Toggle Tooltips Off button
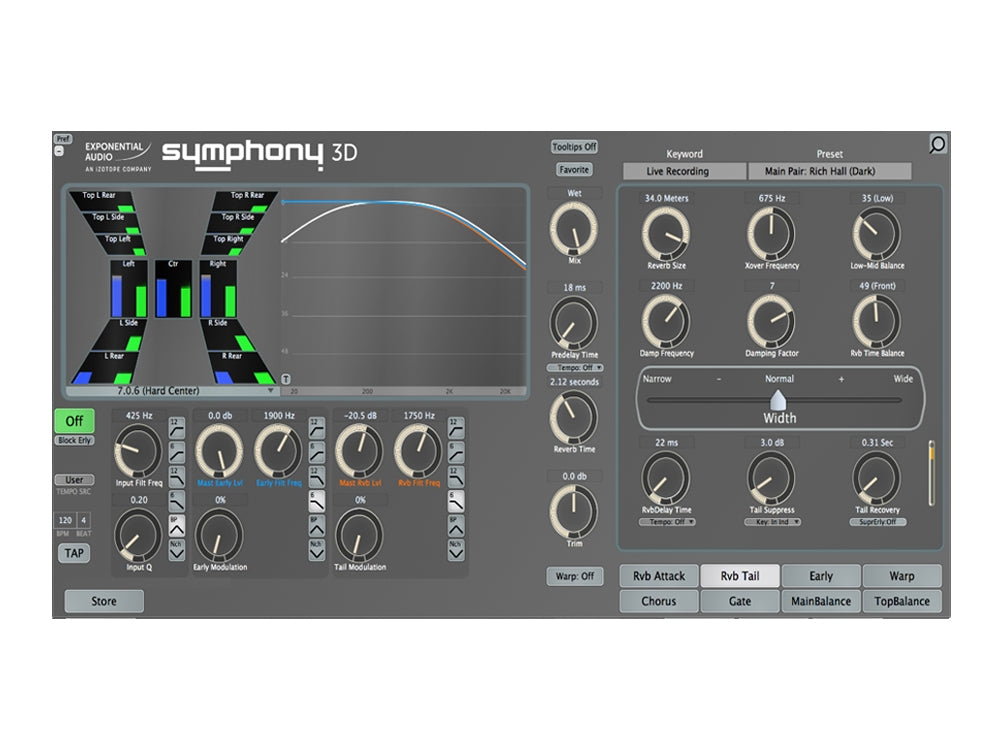The height and width of the screenshot is (750, 1000). coord(574,147)
